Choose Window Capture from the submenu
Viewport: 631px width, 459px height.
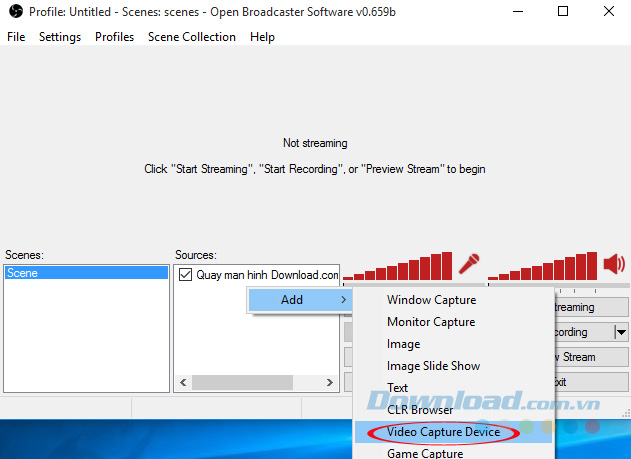[x=453, y=300]
